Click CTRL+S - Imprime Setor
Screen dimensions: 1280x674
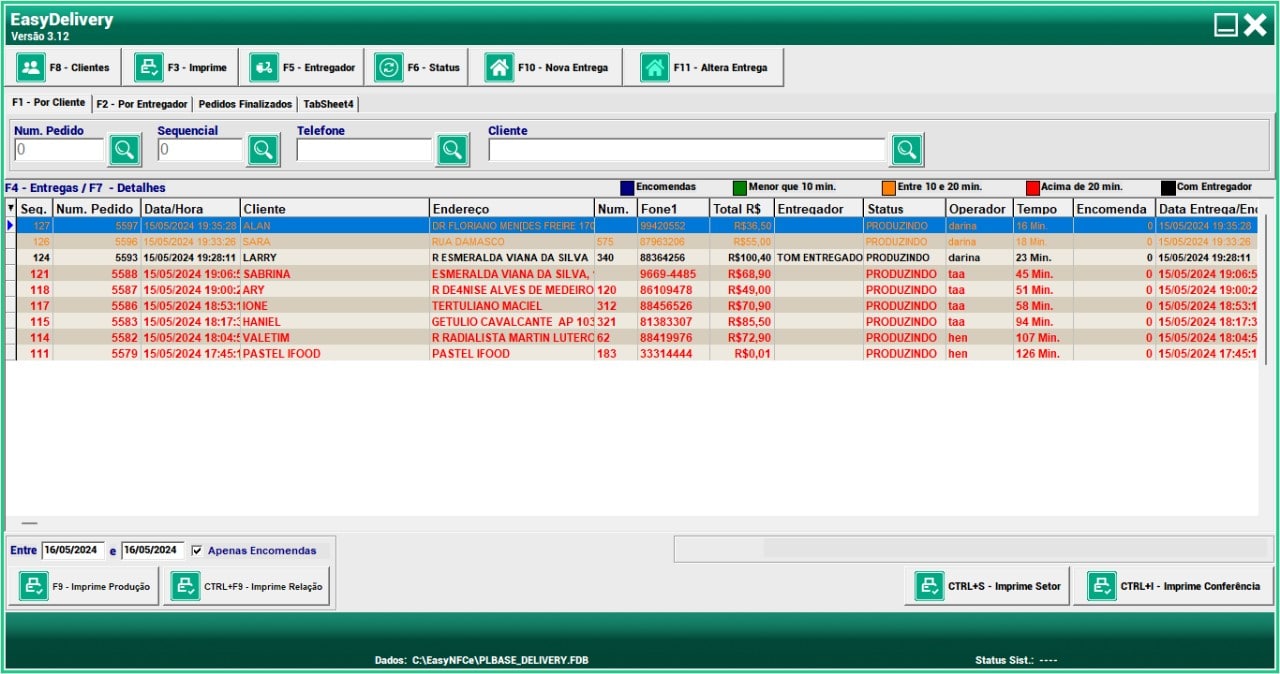[988, 586]
